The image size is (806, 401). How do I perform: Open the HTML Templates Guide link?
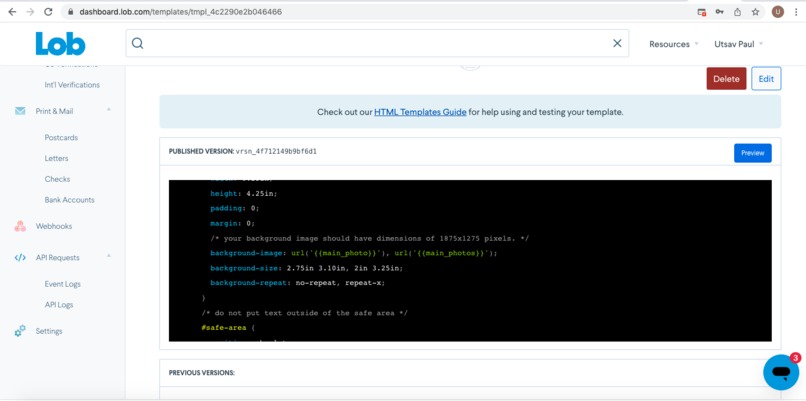point(420,112)
